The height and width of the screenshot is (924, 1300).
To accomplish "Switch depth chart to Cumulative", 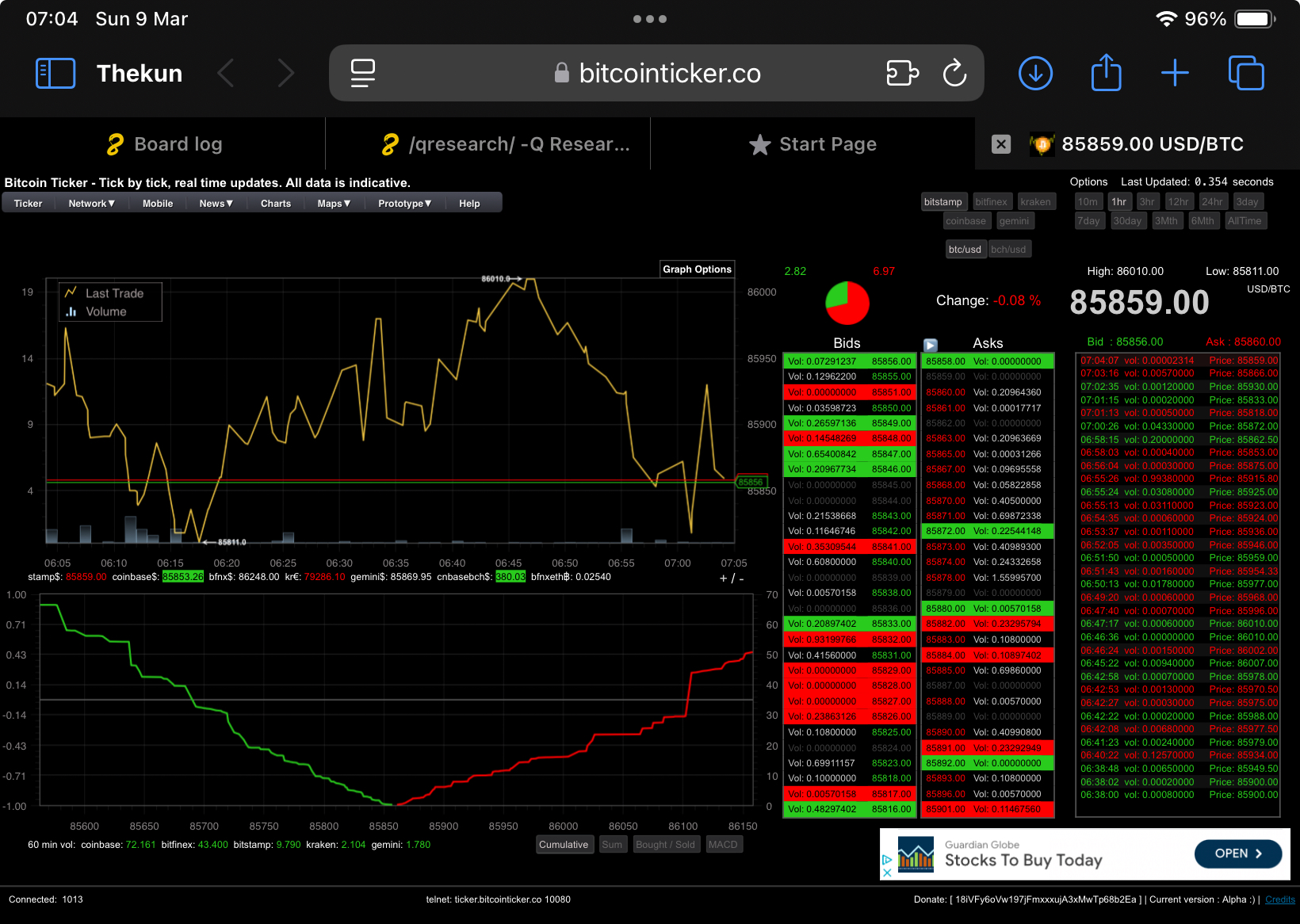I will point(564,845).
